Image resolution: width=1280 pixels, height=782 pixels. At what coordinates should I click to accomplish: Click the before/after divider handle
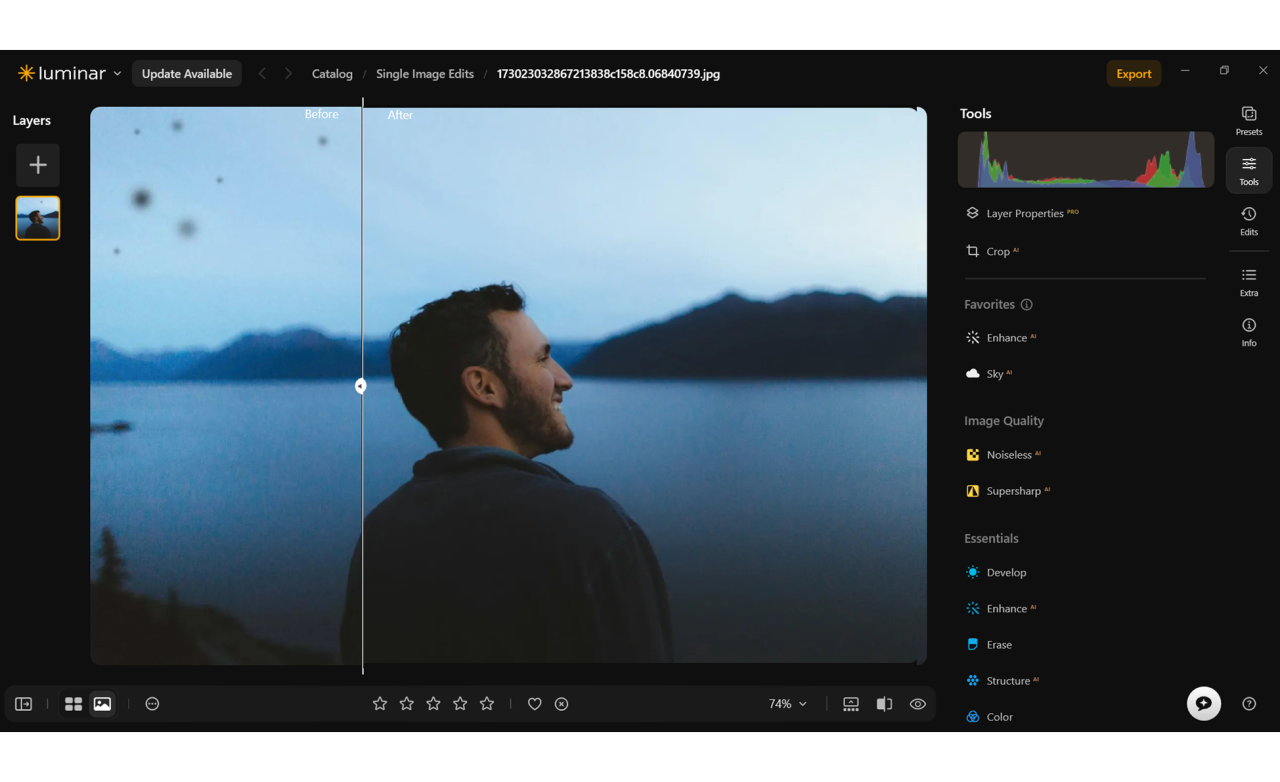coord(361,386)
